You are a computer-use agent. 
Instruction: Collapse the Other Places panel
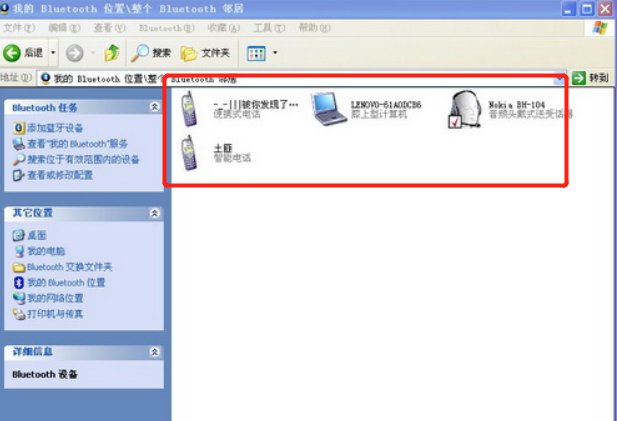[155, 213]
